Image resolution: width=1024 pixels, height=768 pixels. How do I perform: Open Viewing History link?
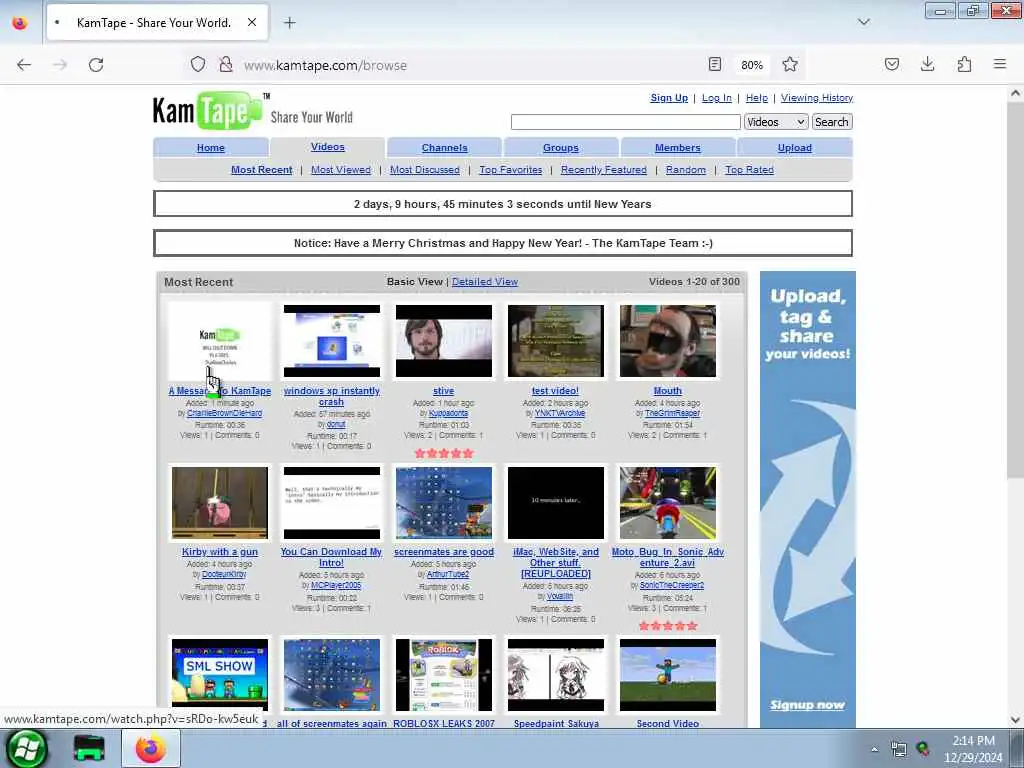tap(817, 98)
